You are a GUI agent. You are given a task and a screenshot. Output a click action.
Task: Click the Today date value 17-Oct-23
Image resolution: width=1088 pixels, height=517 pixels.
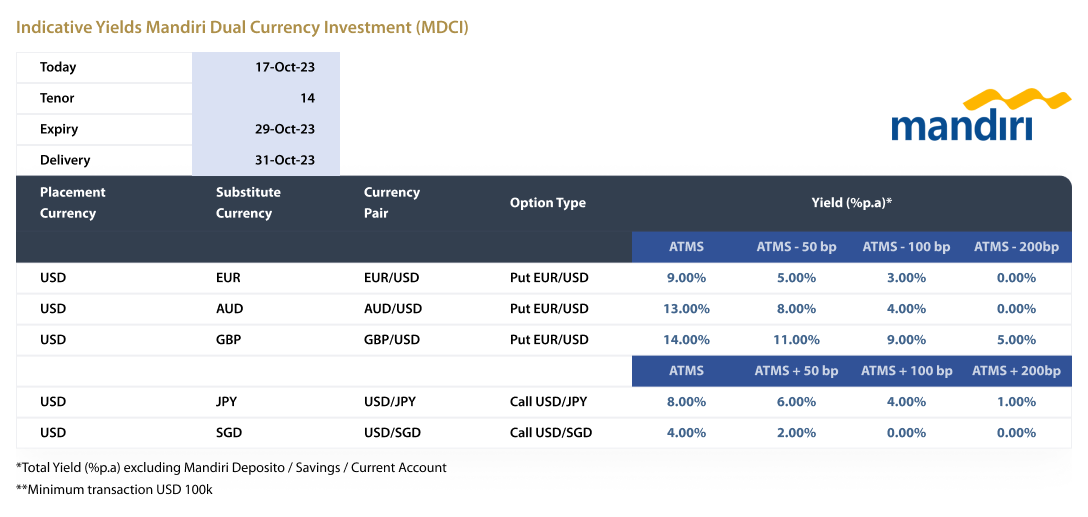(285, 67)
